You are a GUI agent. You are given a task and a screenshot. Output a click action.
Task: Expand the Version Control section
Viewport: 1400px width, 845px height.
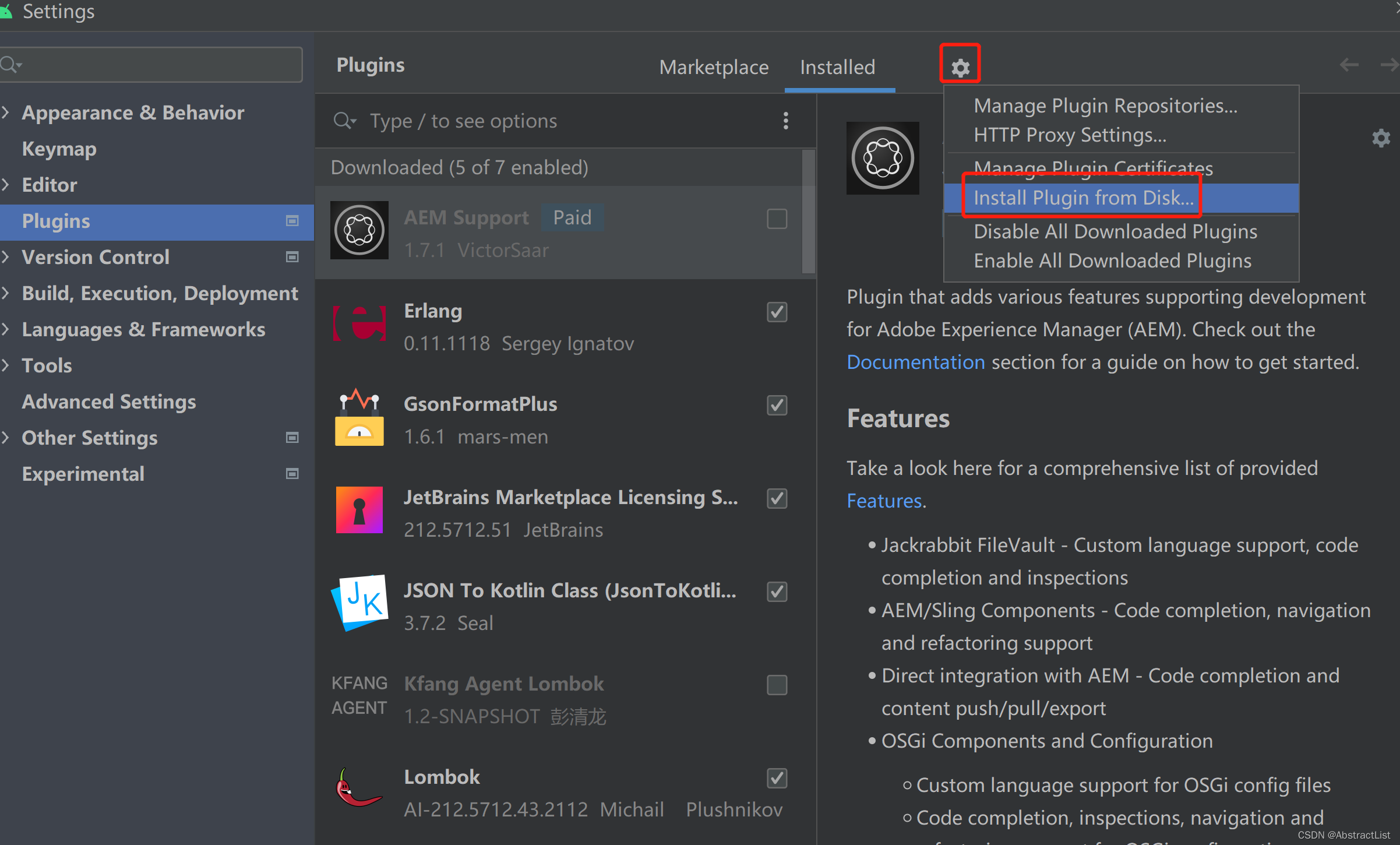pos(6,257)
